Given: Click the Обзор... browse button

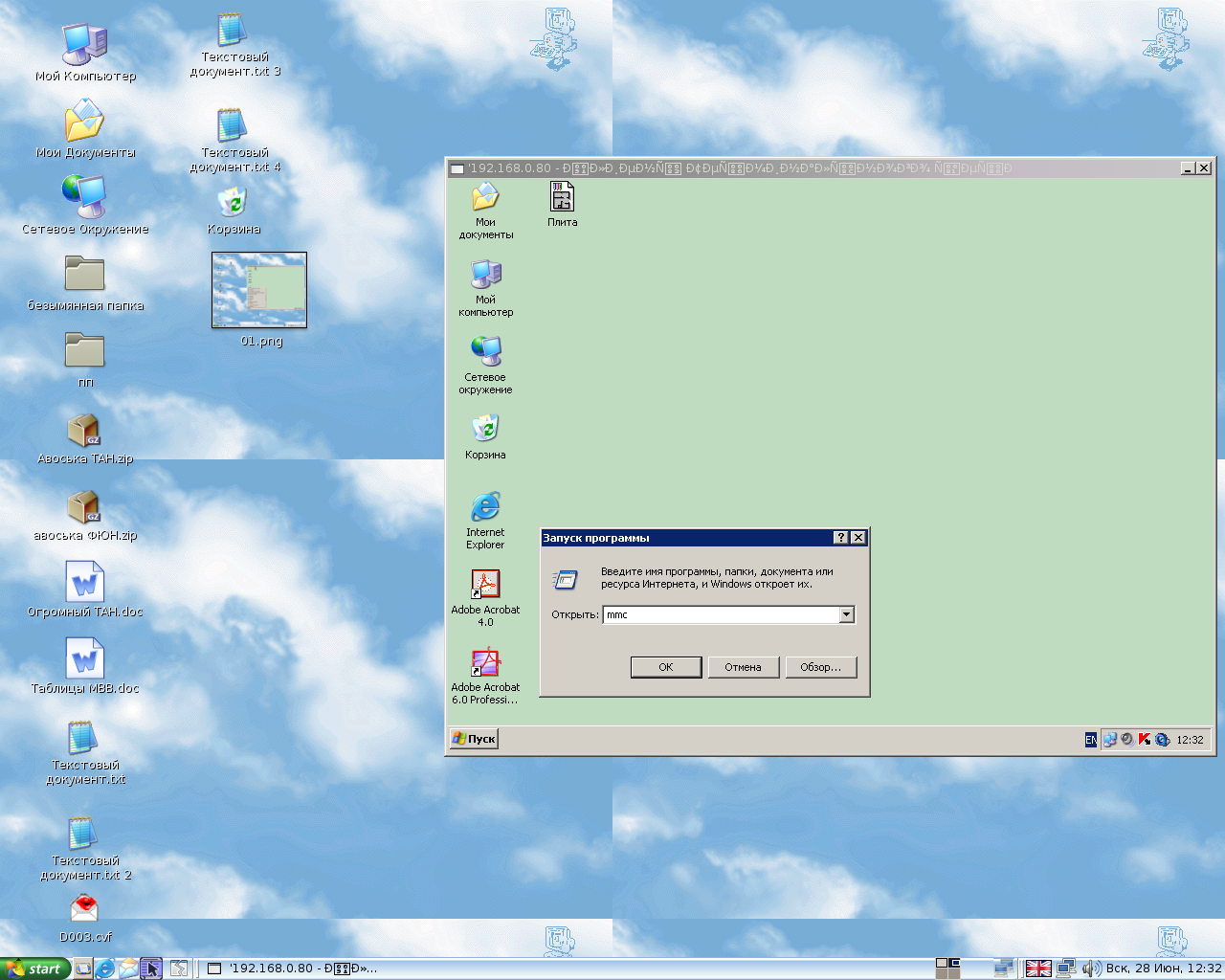Looking at the screenshot, I should (820, 667).
